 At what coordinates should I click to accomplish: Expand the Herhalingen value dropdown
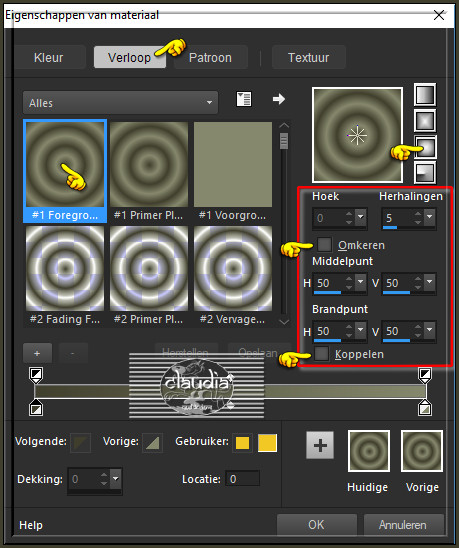pyautogui.click(x=429, y=217)
